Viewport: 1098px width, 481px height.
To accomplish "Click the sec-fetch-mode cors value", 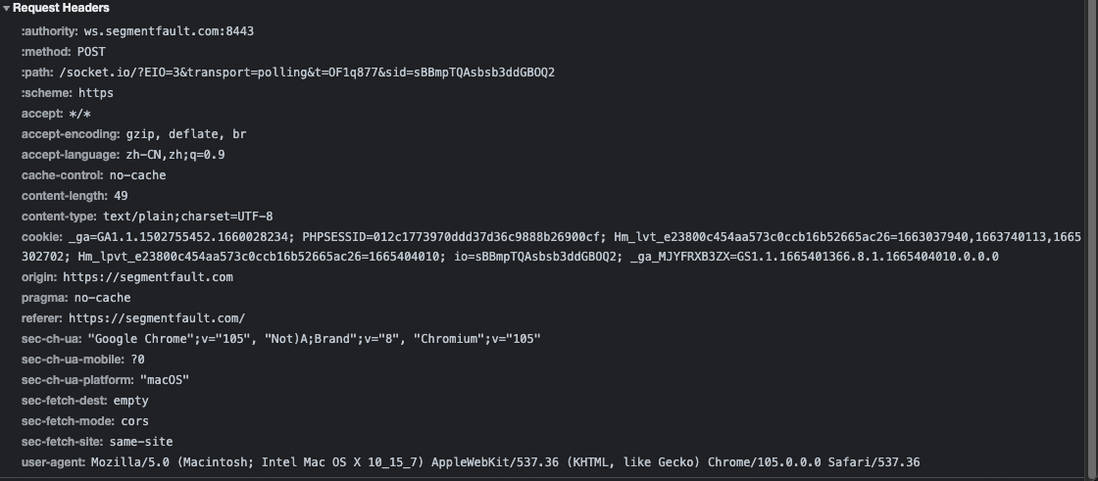I will tap(134, 421).
